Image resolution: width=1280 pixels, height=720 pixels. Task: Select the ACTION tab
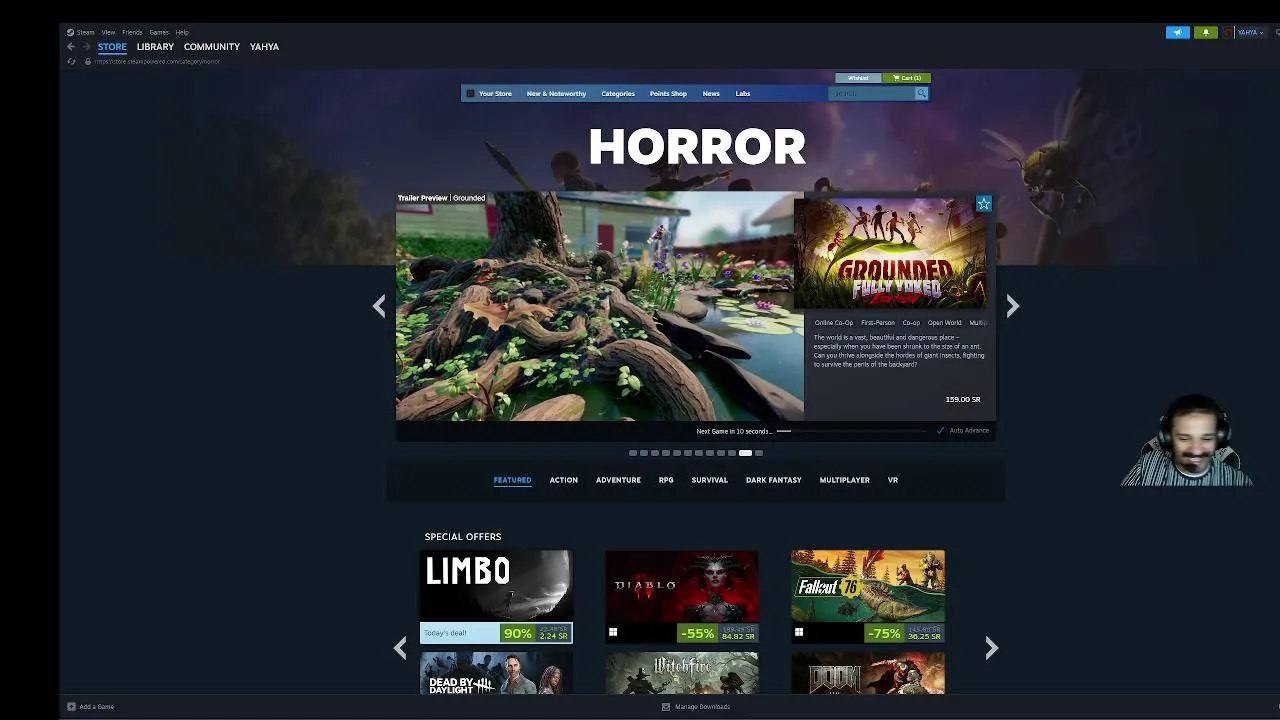(x=563, y=480)
